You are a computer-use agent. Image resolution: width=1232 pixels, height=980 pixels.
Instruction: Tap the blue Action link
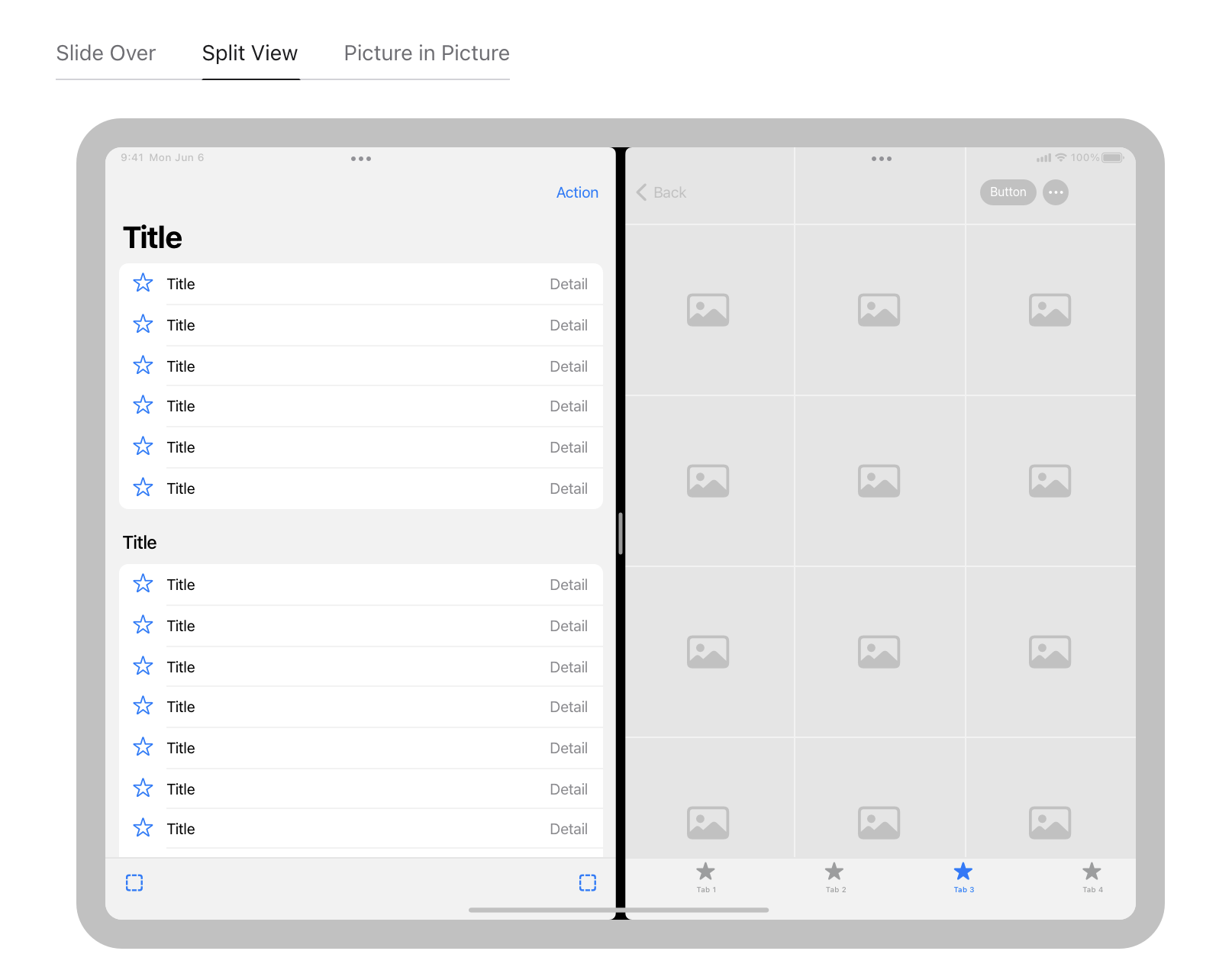click(x=576, y=193)
